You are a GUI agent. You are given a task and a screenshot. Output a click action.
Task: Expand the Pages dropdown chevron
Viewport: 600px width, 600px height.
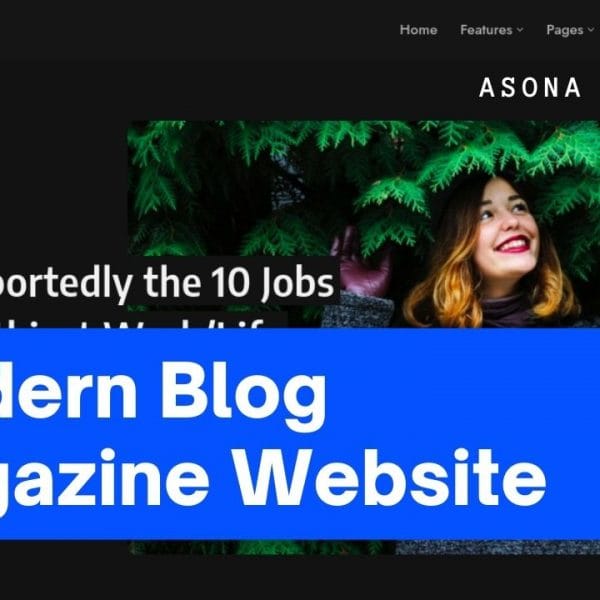tap(590, 30)
